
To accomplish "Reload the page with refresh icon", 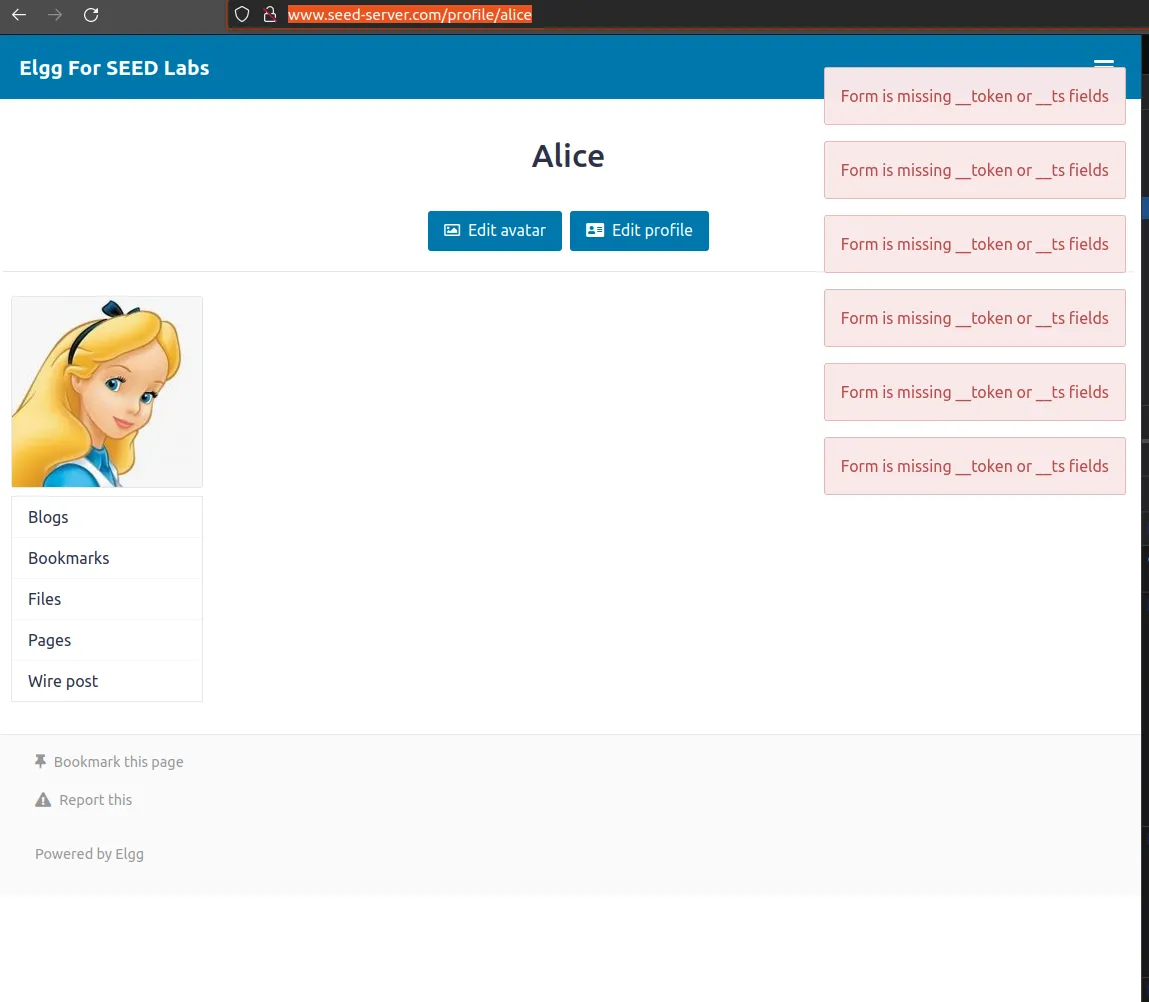I will [91, 15].
